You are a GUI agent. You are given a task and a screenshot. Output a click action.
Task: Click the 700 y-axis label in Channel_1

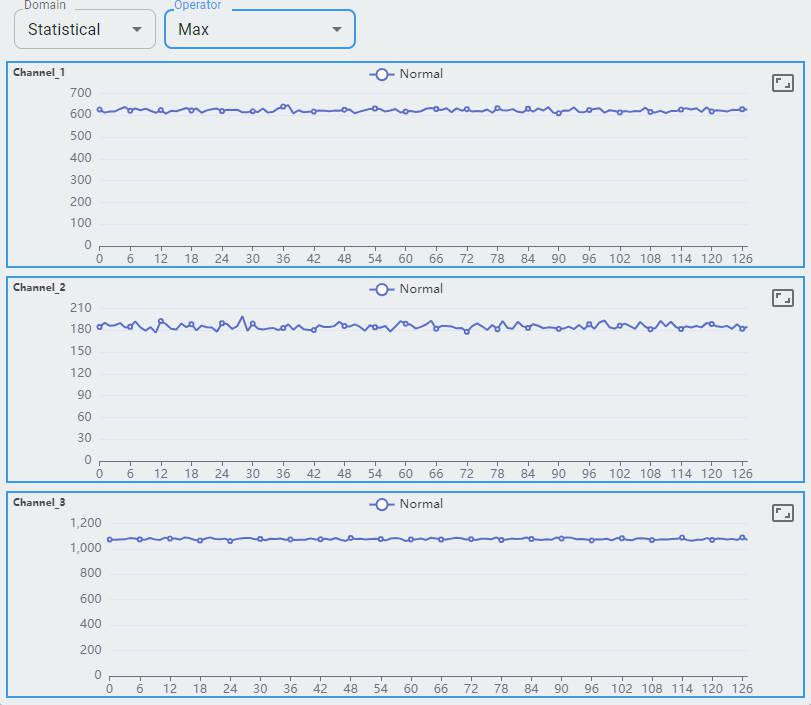click(81, 92)
